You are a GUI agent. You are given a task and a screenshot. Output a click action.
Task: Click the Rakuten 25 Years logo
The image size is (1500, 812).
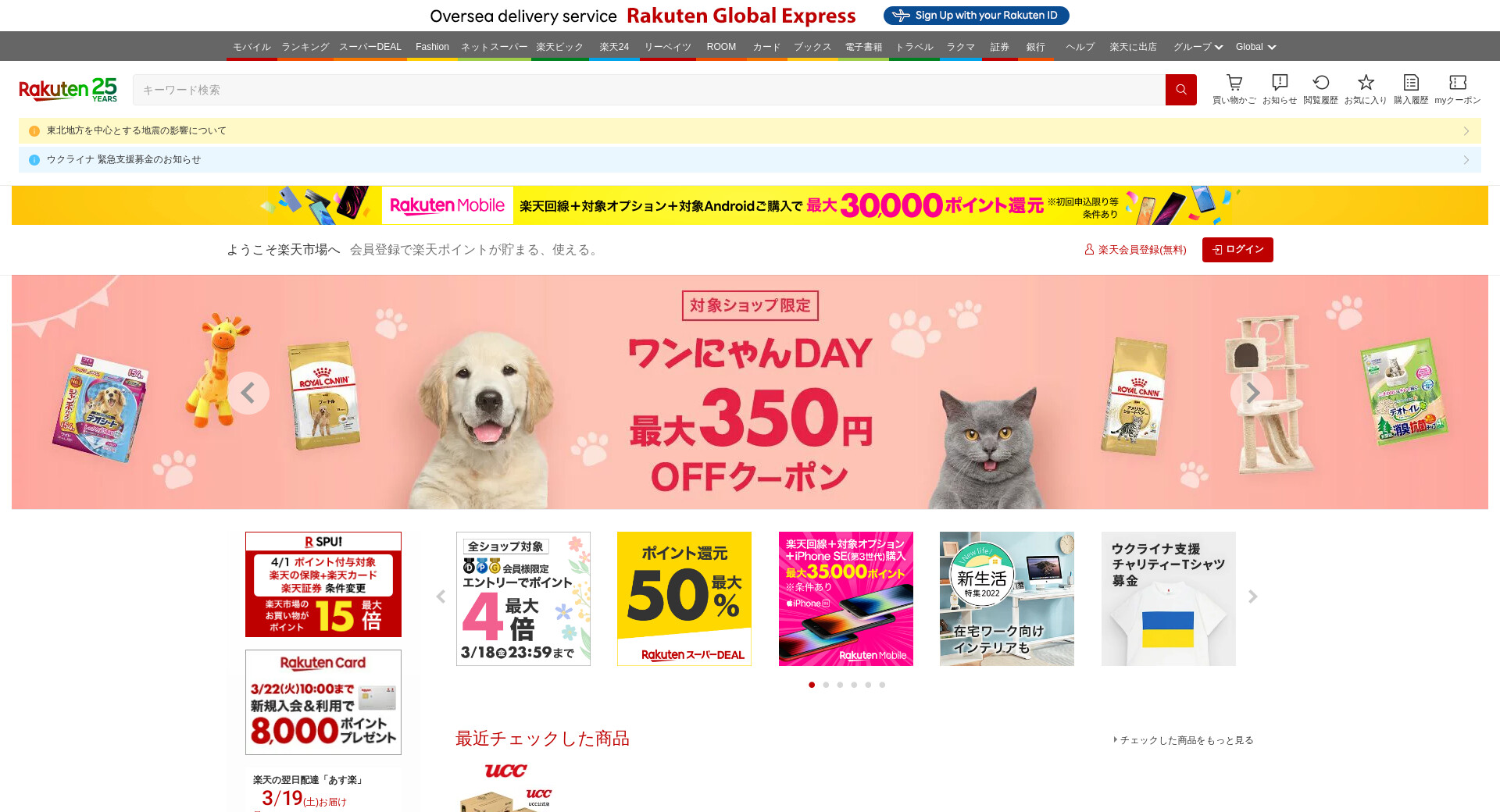coord(68,90)
